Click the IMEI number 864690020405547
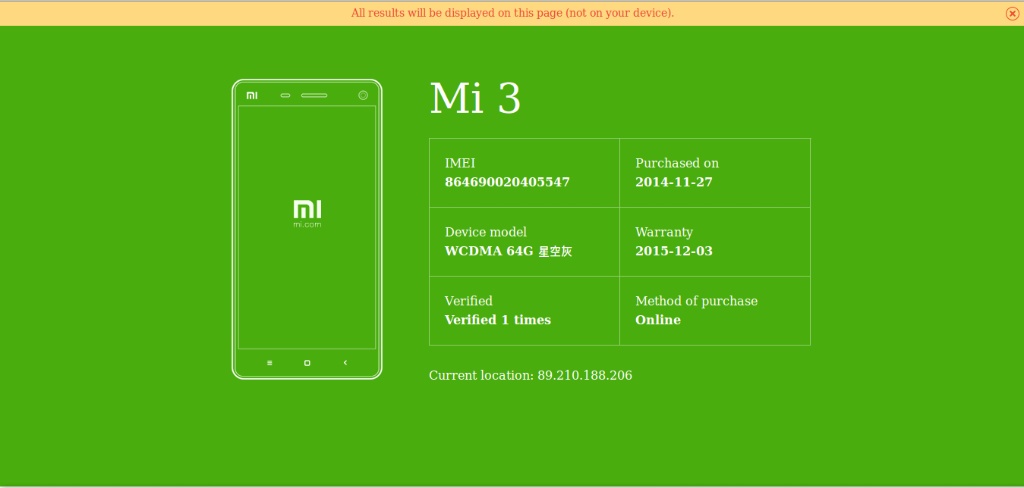The width and height of the screenshot is (1024, 488). [x=507, y=182]
